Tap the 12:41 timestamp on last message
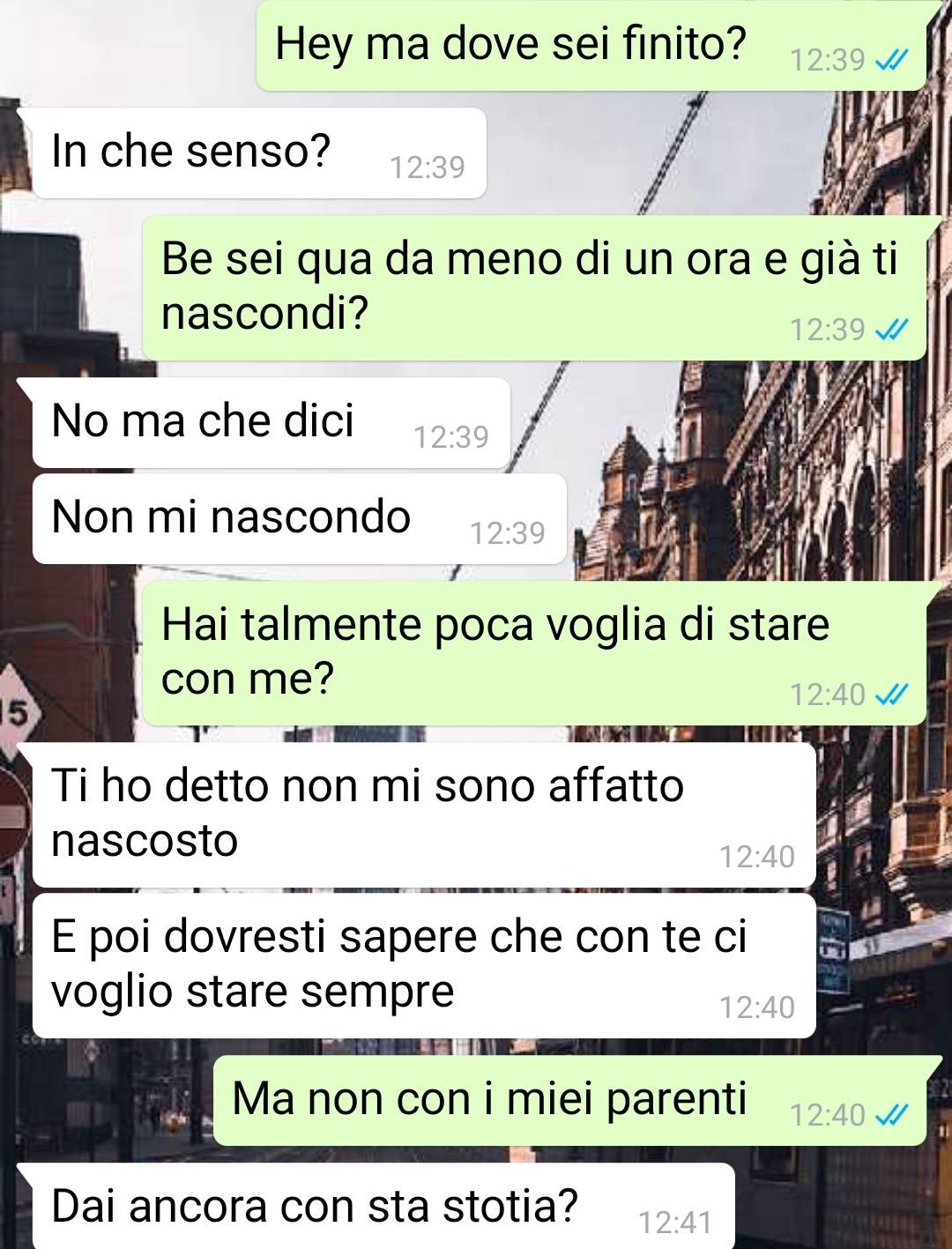Screen dimensions: 952x1249 click(x=674, y=1223)
